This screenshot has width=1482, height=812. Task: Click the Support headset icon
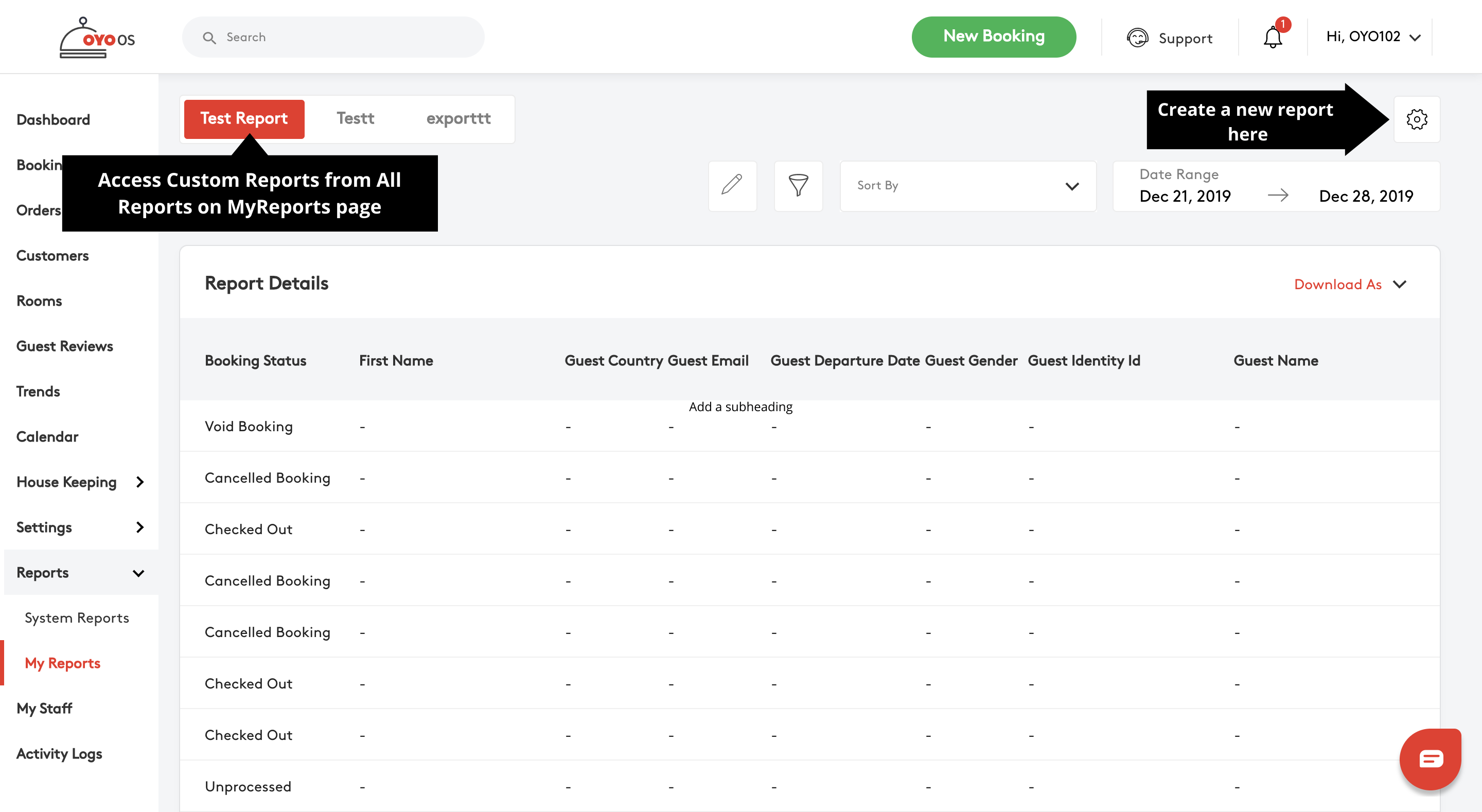click(1137, 38)
